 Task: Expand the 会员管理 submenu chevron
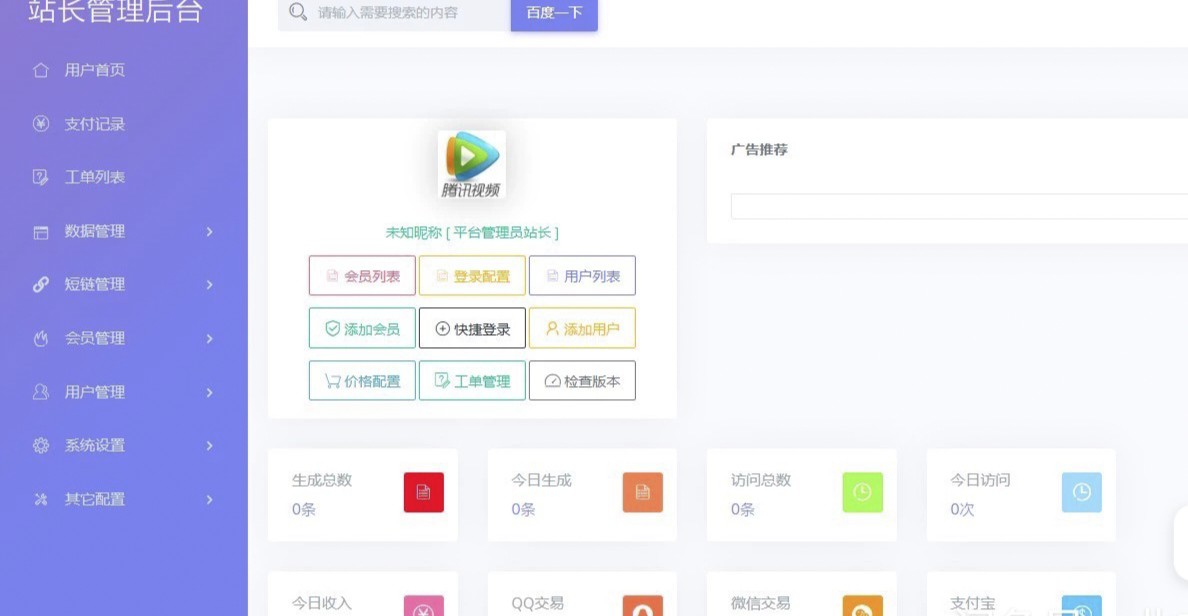210,339
